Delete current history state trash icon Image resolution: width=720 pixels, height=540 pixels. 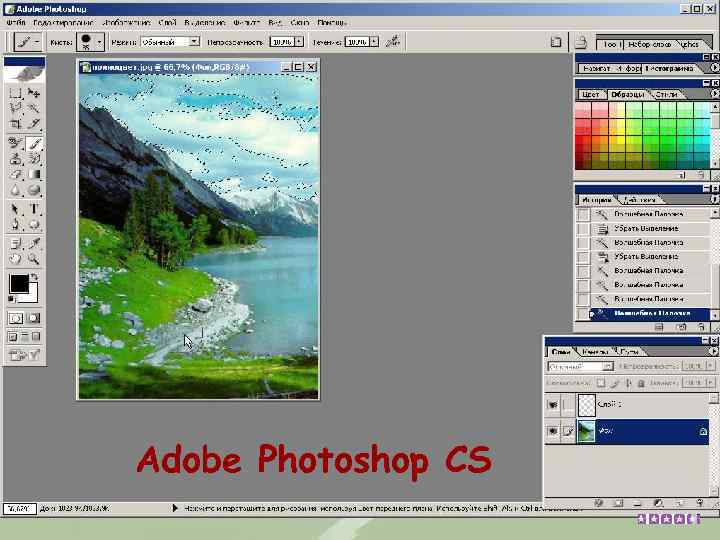coord(701,327)
